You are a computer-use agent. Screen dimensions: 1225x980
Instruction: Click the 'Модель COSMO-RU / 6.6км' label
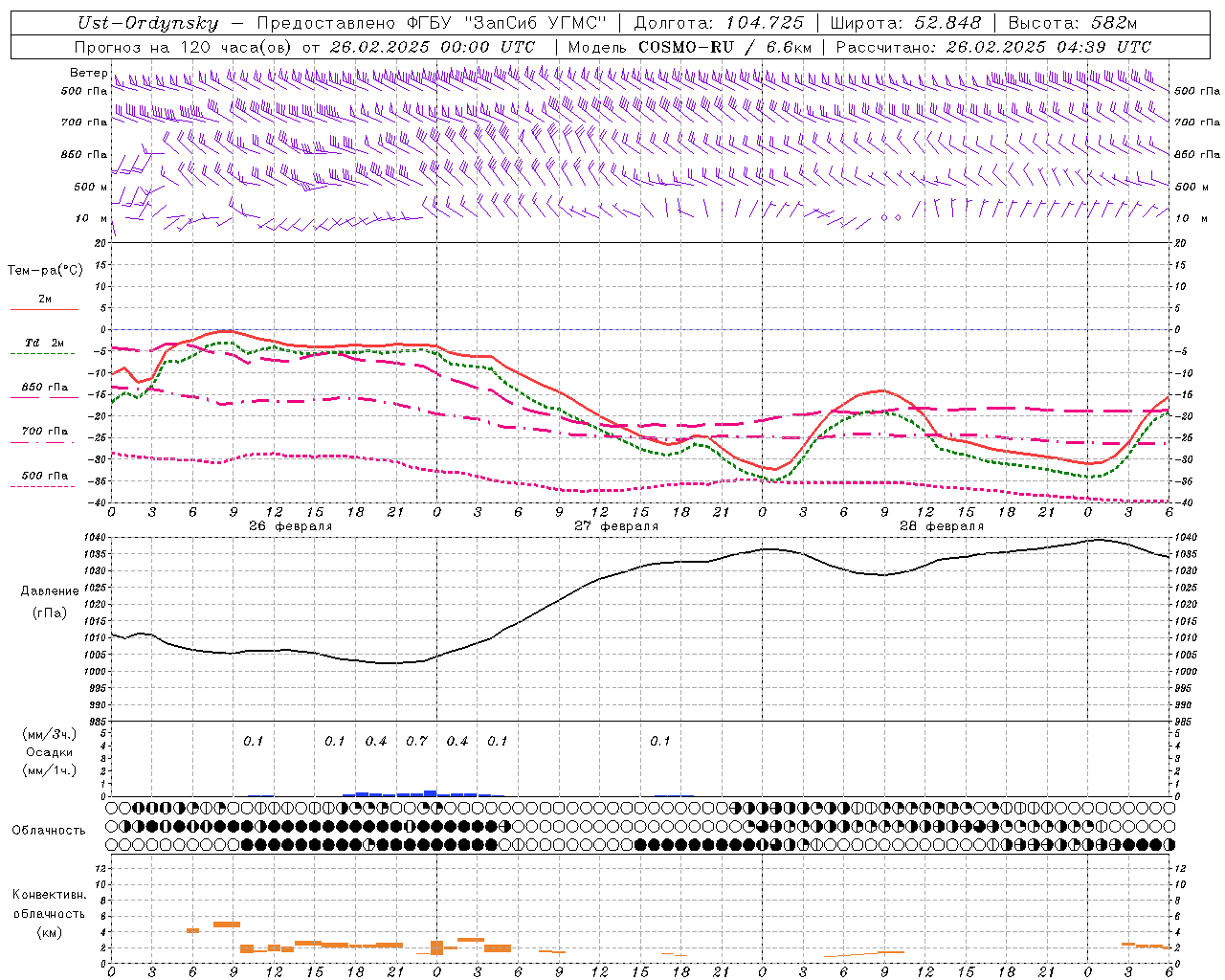pyautogui.click(x=690, y=47)
